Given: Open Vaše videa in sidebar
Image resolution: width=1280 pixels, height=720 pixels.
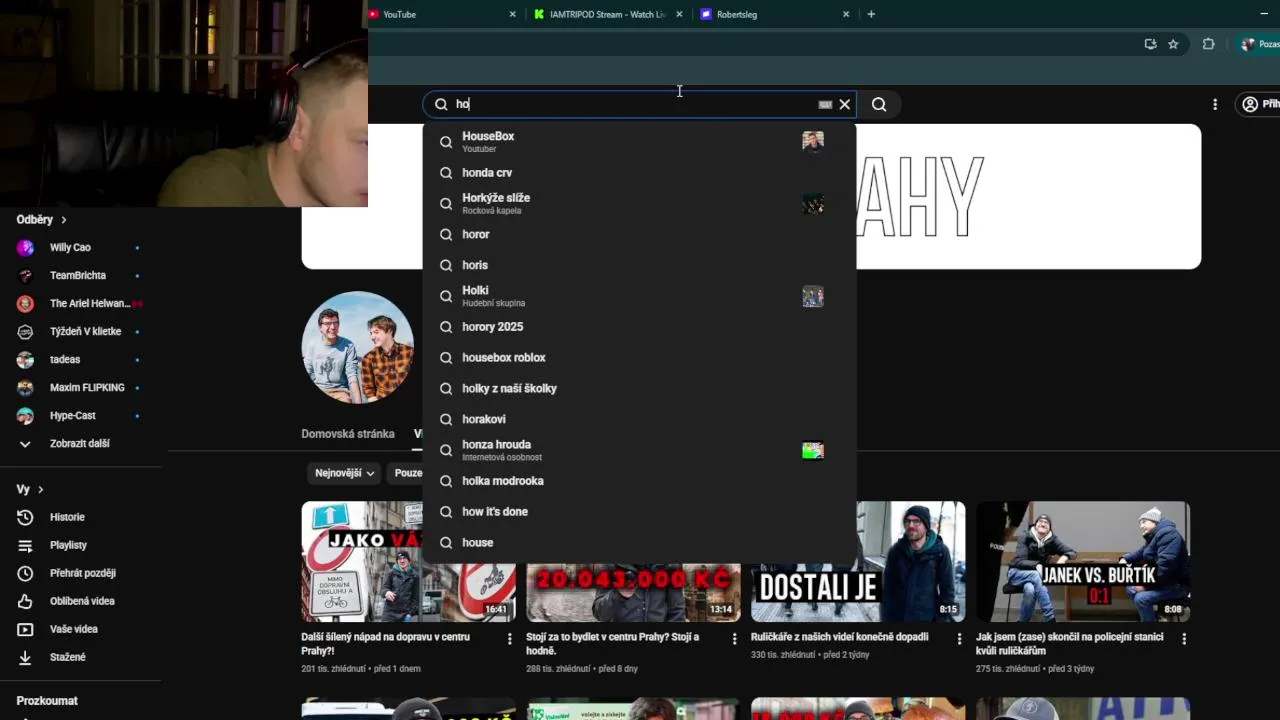Looking at the screenshot, I should 80,629.
